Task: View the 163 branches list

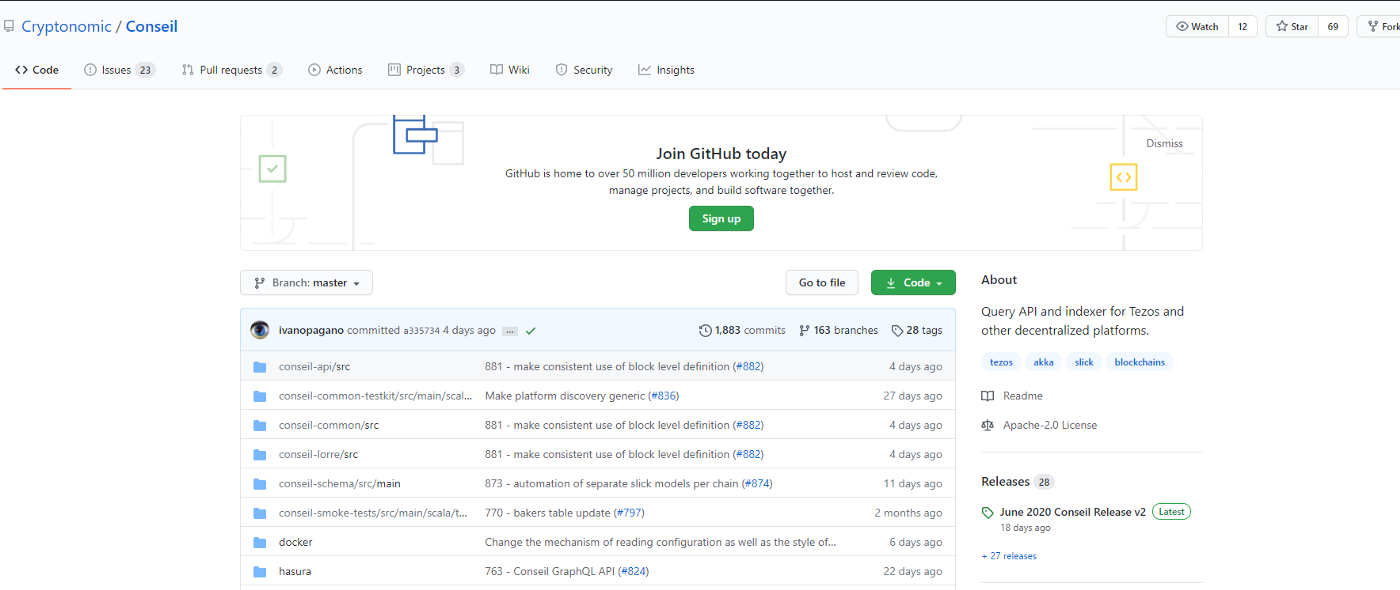Action: pos(838,331)
